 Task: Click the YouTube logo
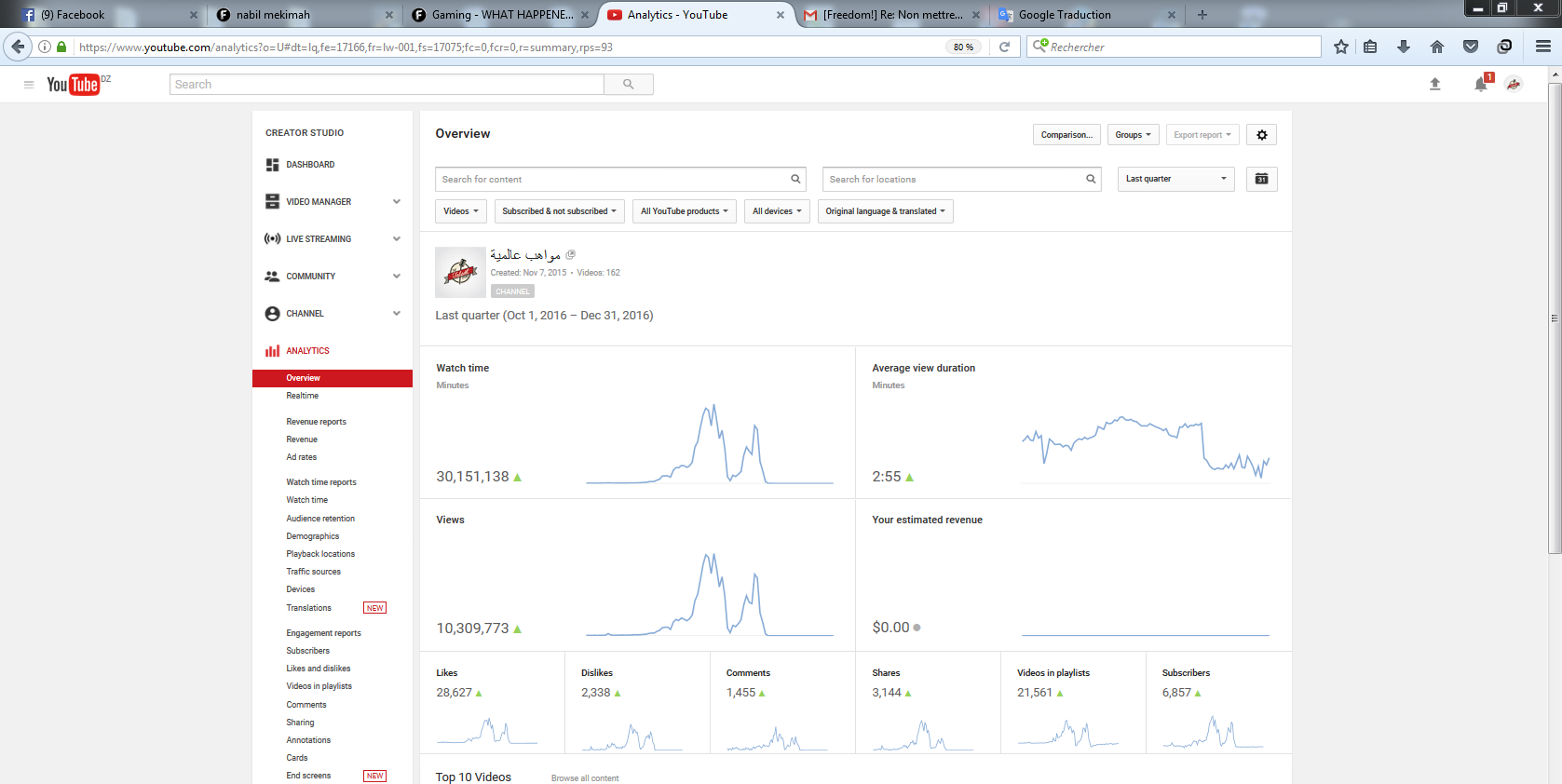click(74, 85)
